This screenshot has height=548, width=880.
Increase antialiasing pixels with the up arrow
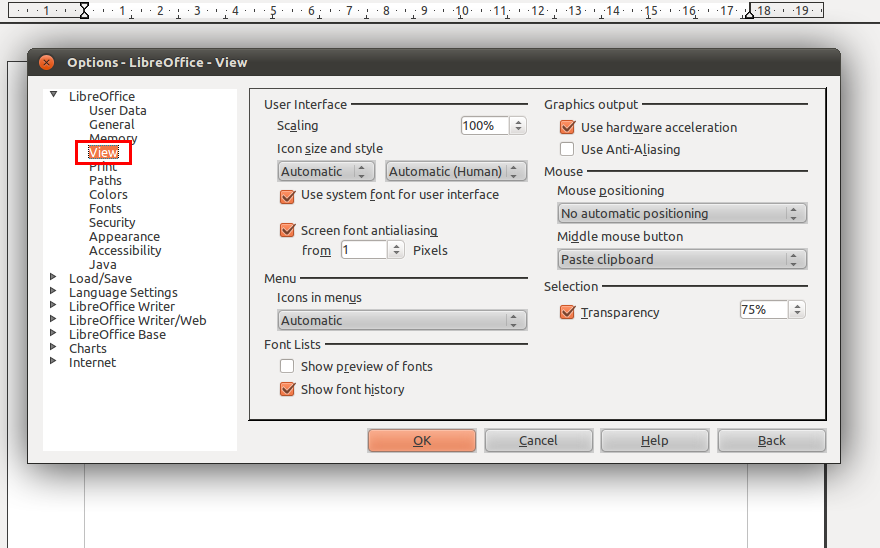pos(396,246)
